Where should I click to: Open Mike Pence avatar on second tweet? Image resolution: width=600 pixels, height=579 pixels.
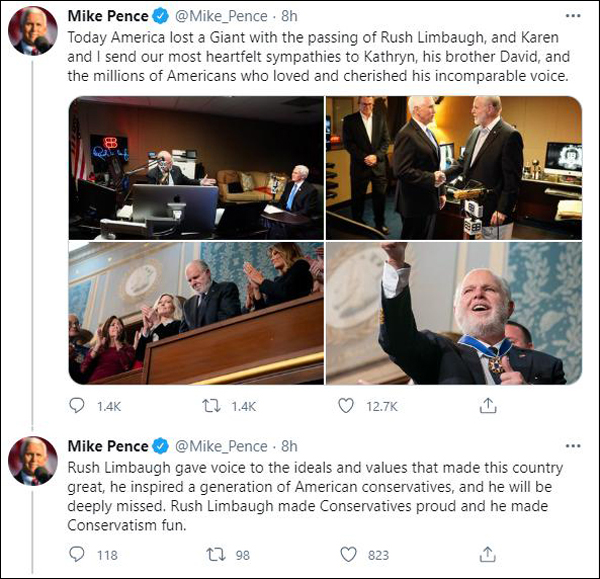pos(32,460)
